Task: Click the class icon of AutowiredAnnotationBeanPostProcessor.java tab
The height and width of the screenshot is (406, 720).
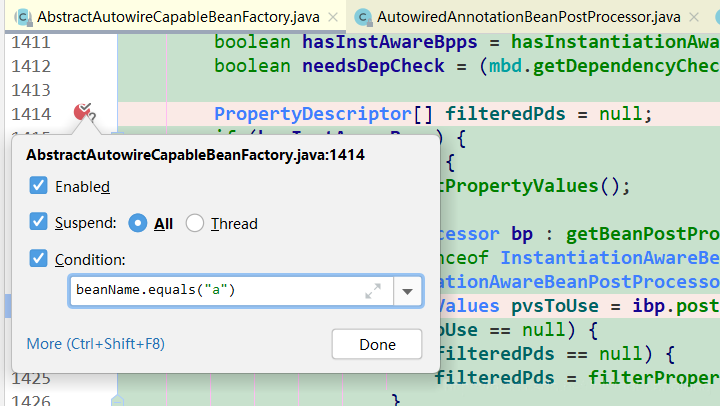Action: [363, 17]
